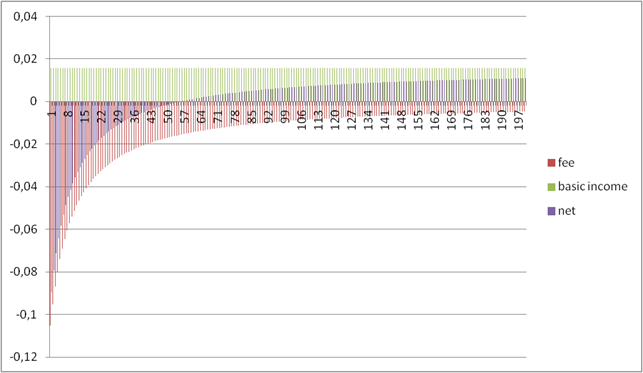
Task: Click x-axis label 57
Action: [186, 116]
